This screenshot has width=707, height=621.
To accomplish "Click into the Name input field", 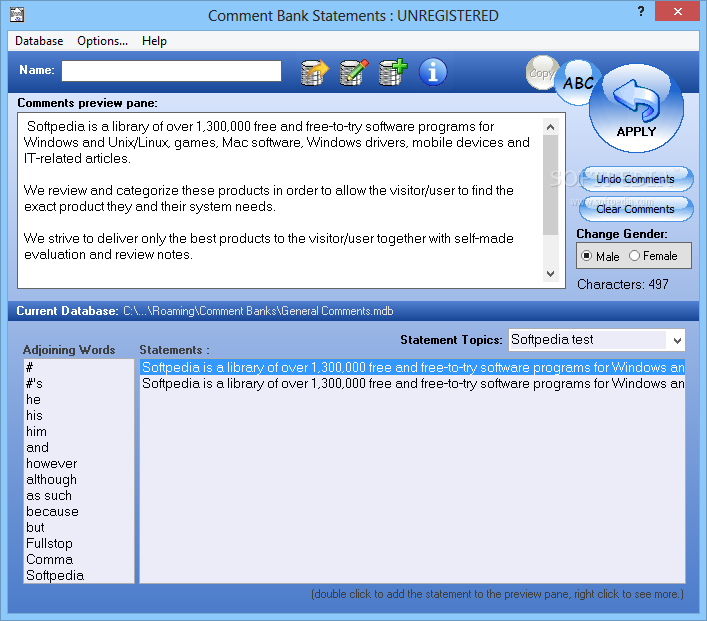I will click(x=171, y=71).
